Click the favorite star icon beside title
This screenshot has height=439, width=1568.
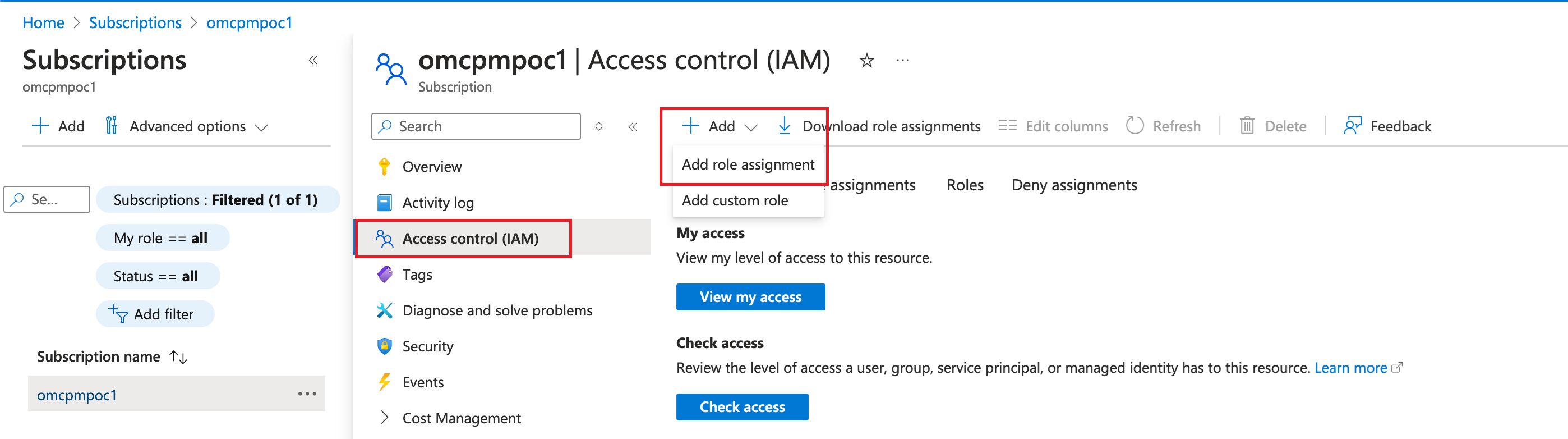[x=866, y=61]
